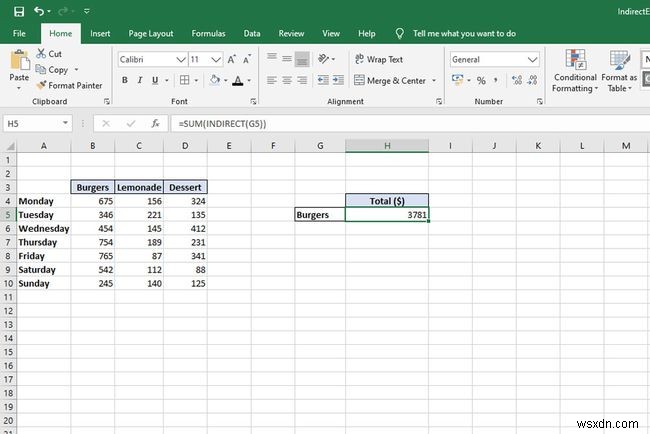Click Increase Font Size icon
Viewport: 650px width, 434px height.
point(231,59)
